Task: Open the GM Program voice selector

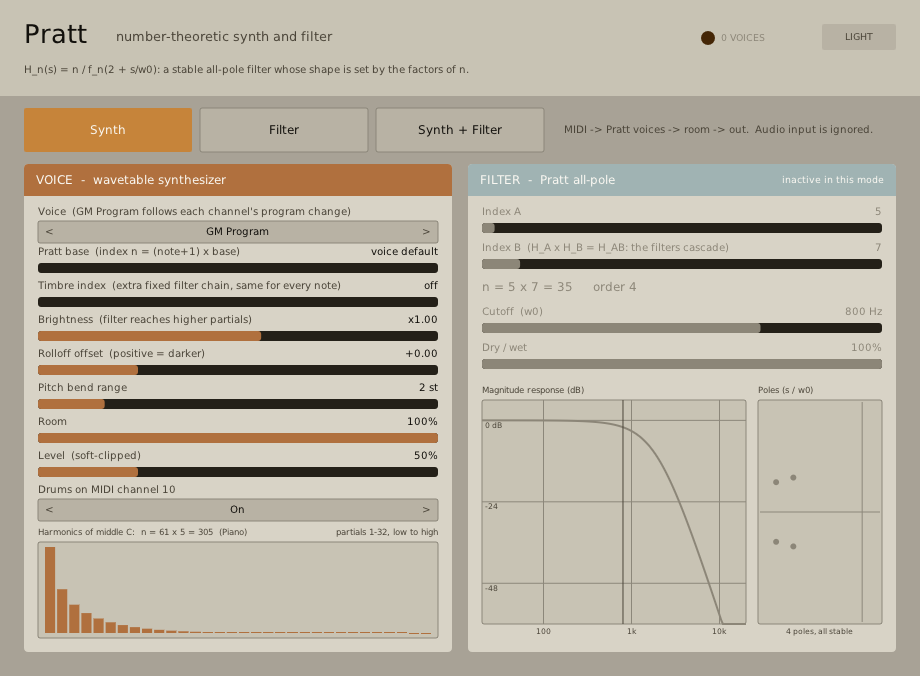Action: pos(238,232)
